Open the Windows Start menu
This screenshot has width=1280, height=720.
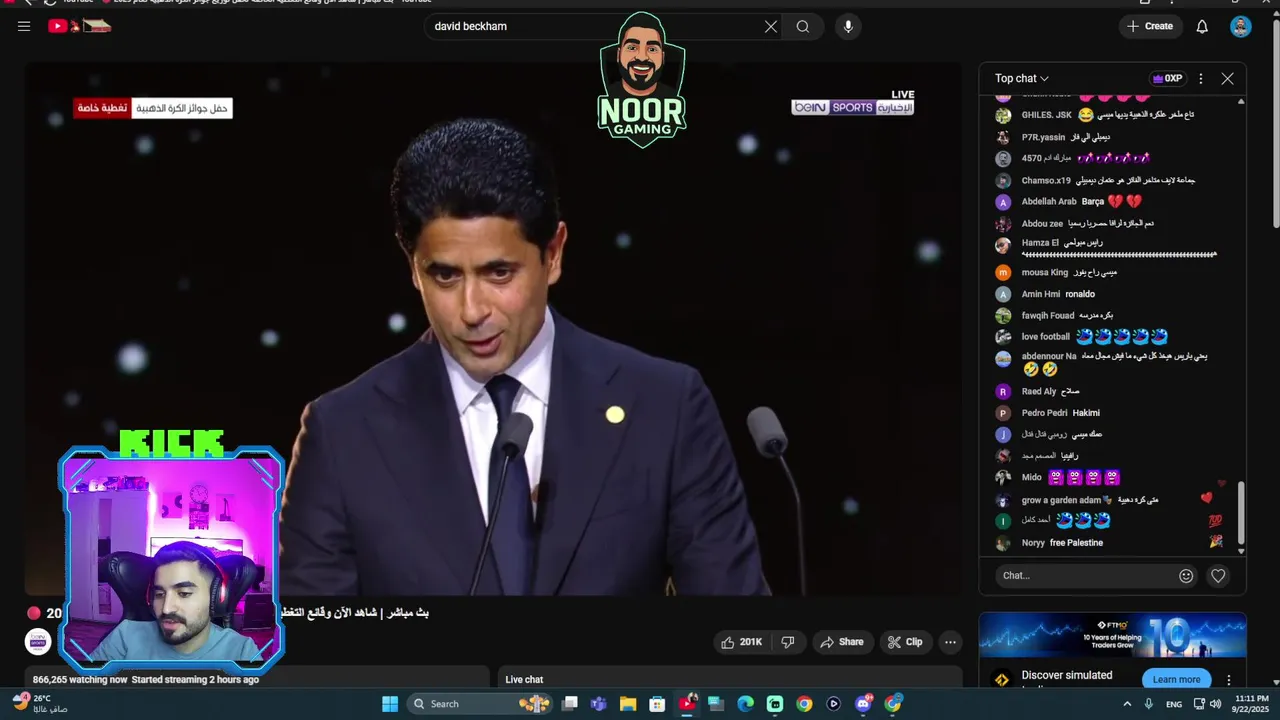point(390,704)
